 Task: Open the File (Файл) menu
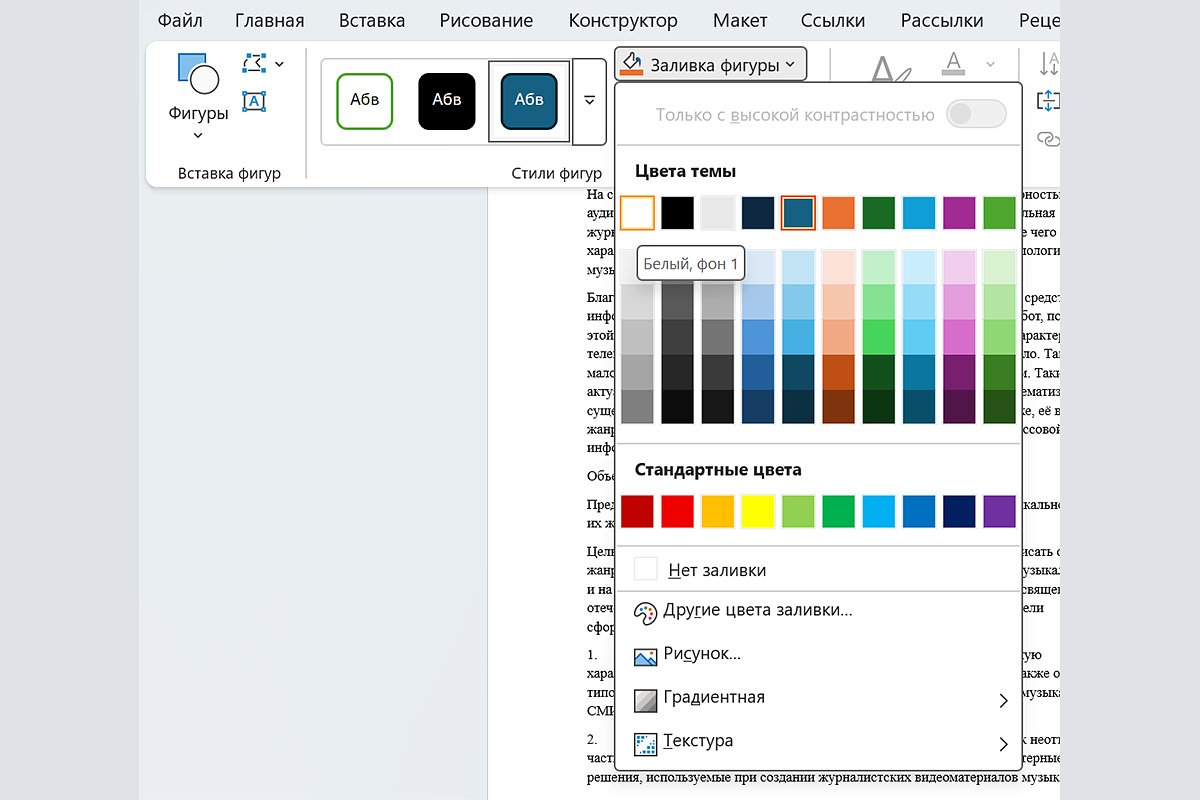click(180, 20)
